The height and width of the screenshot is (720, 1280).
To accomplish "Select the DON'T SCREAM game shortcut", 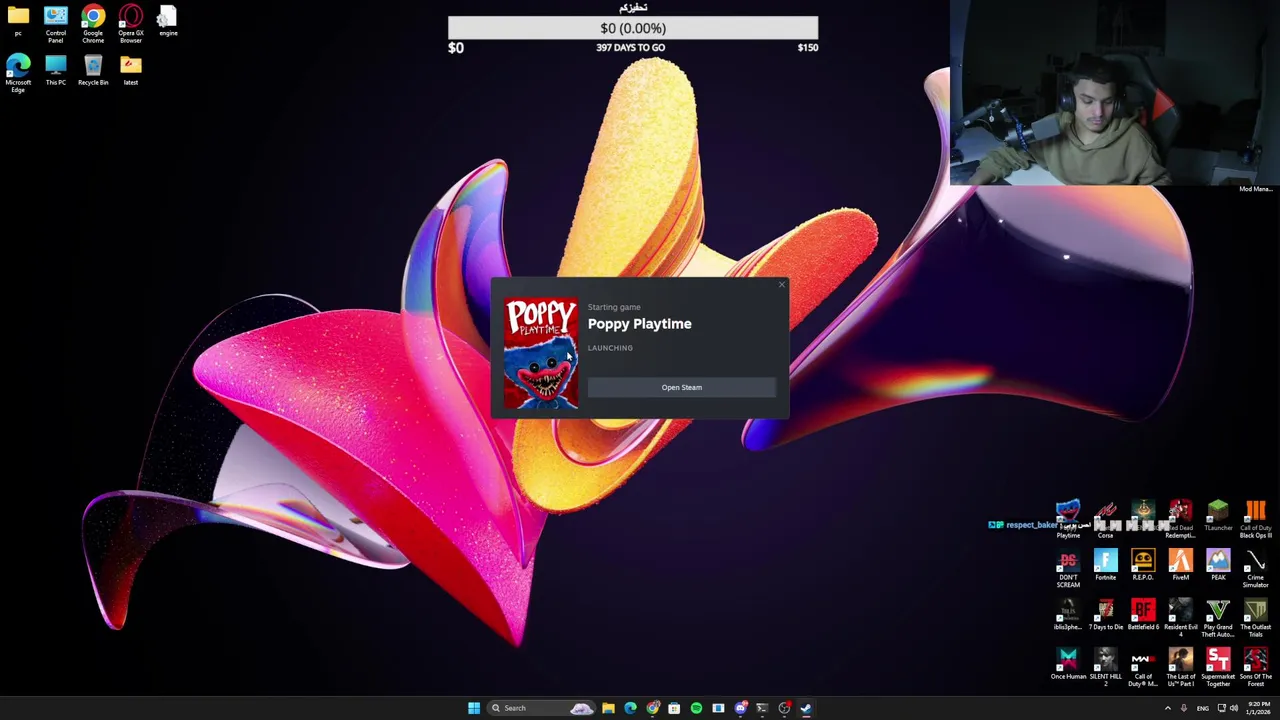I will coord(1068,569).
